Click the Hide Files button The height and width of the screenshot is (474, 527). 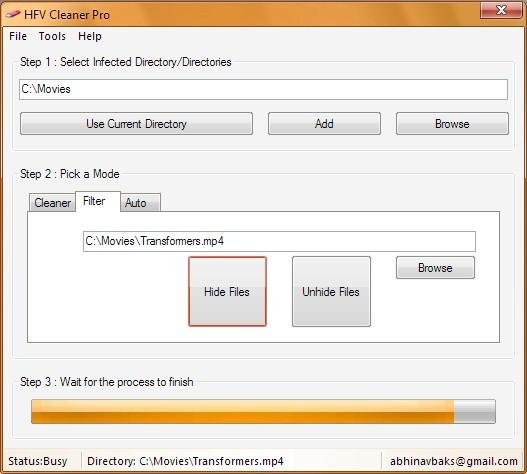click(x=228, y=291)
